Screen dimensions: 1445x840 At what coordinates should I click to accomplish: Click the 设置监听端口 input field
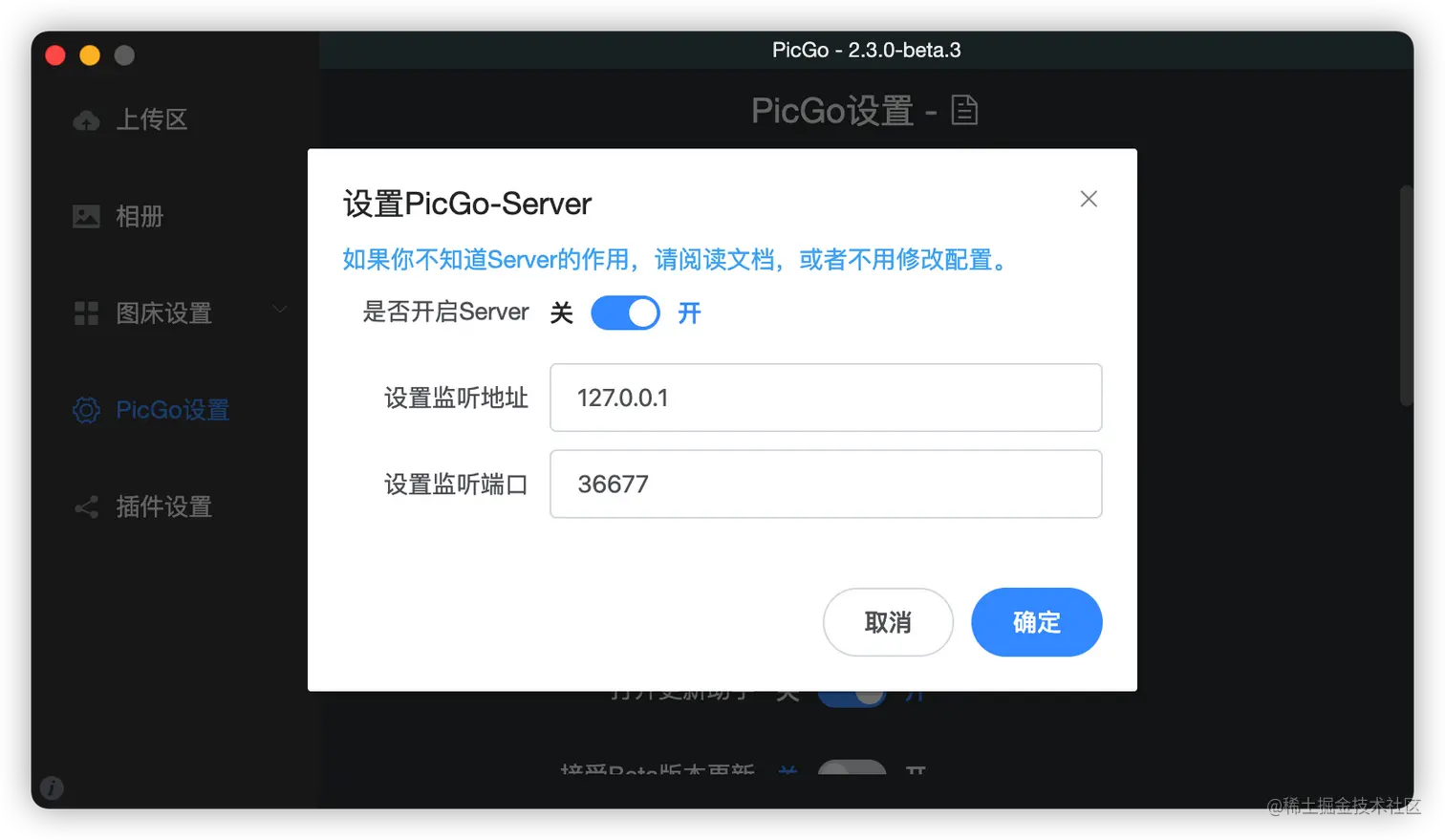(826, 485)
